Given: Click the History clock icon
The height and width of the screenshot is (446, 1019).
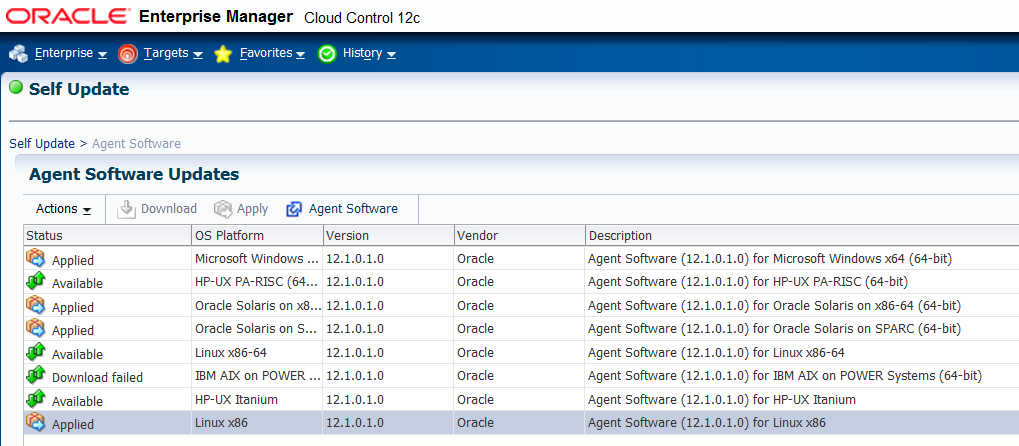Looking at the screenshot, I should pos(327,54).
